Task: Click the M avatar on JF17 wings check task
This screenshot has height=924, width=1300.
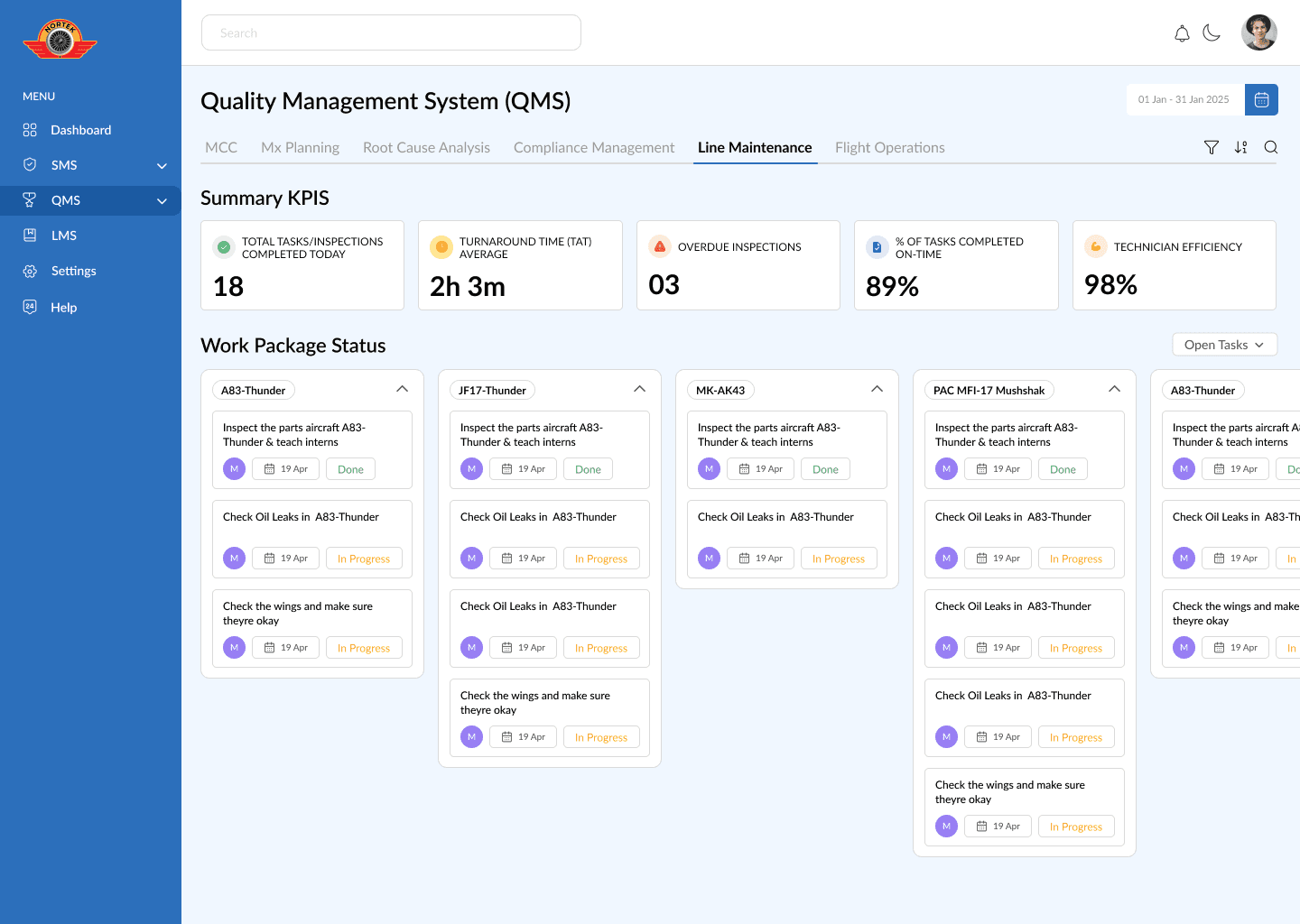Action: tap(472, 737)
